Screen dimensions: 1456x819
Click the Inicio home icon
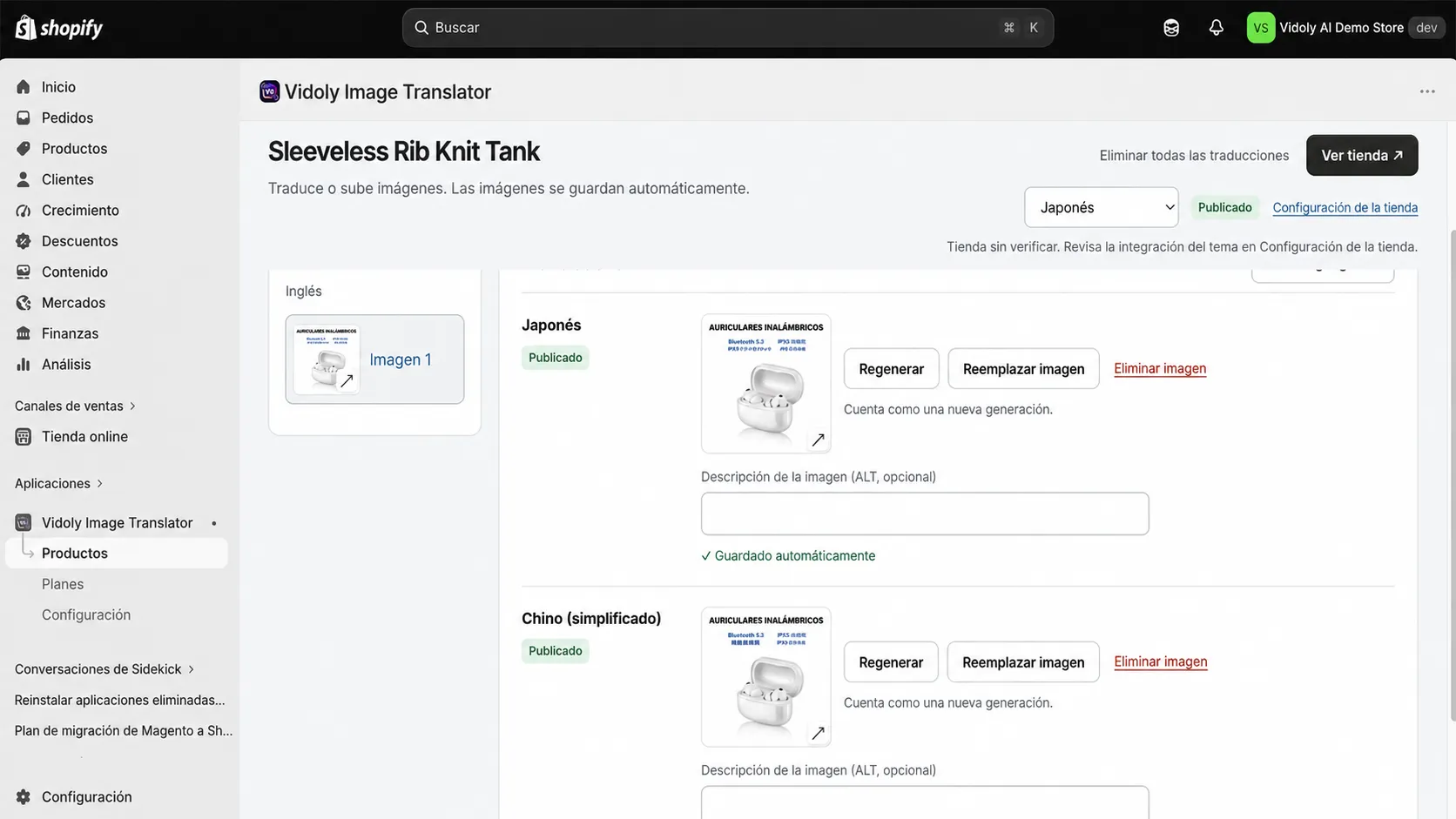click(x=24, y=87)
